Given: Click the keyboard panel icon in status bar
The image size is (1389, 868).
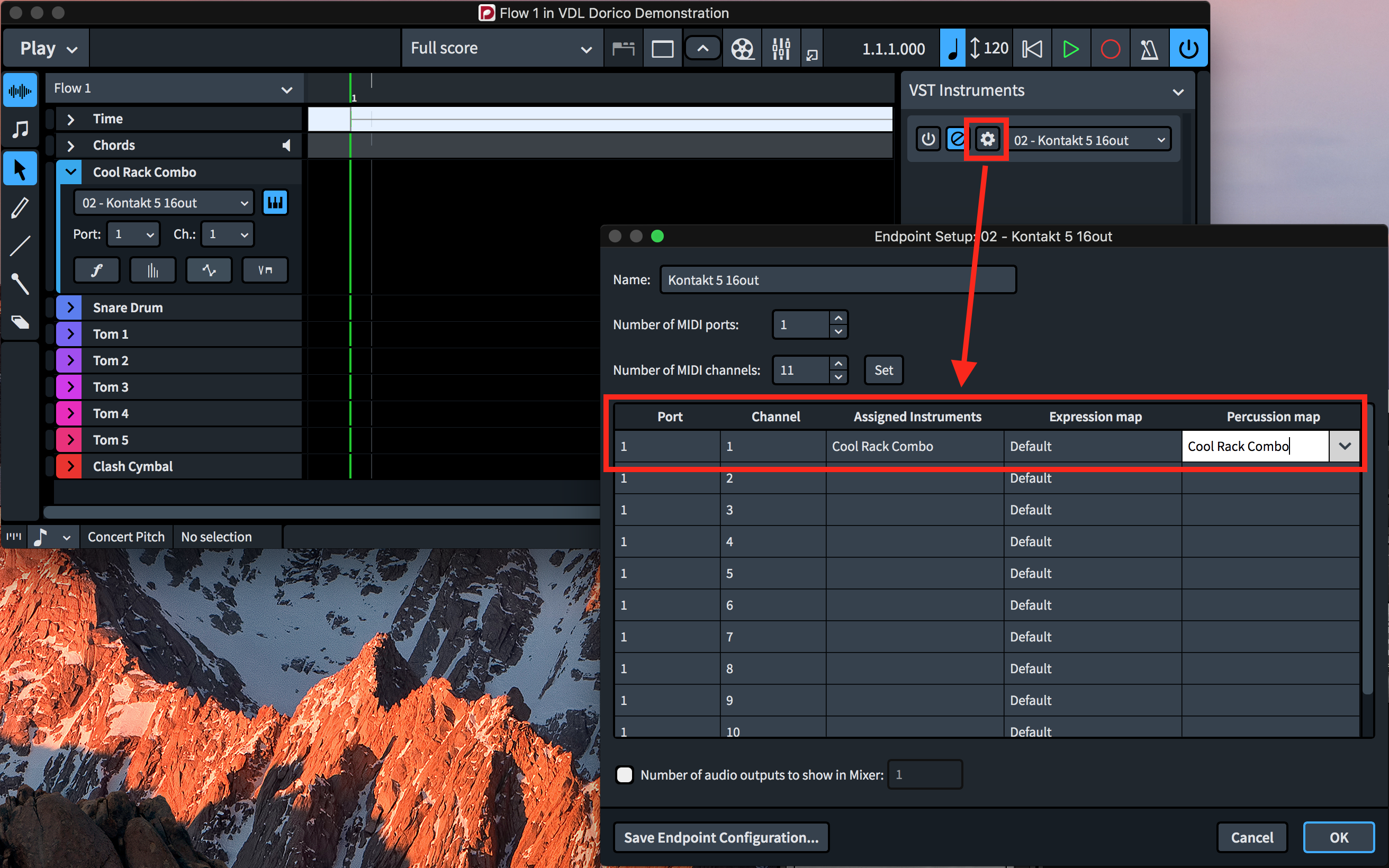Looking at the screenshot, I should coord(14,537).
